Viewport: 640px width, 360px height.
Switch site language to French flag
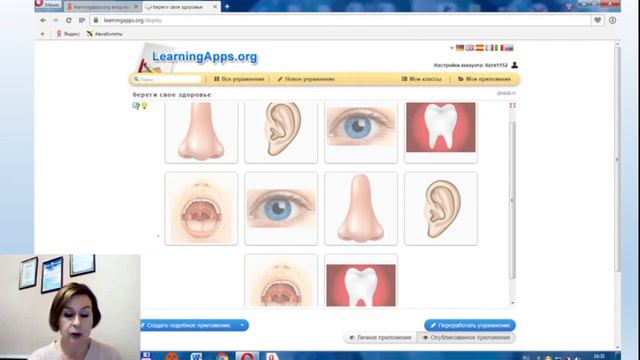coord(489,48)
